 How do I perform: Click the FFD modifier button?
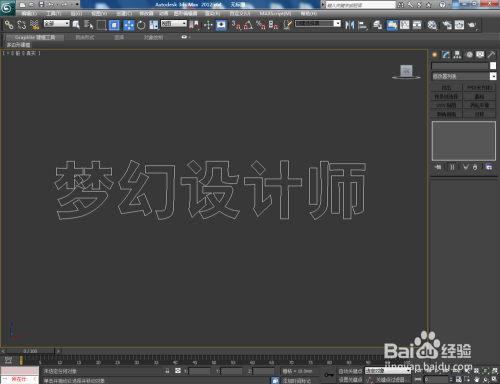[x=479, y=88]
